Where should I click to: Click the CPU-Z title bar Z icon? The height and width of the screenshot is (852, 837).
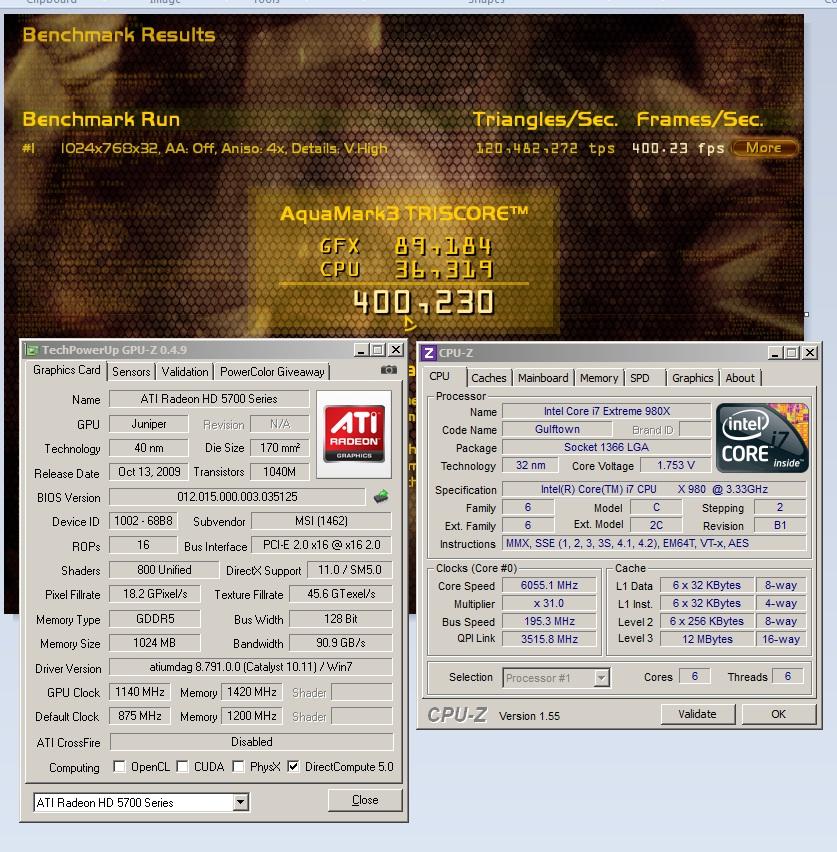pos(429,353)
